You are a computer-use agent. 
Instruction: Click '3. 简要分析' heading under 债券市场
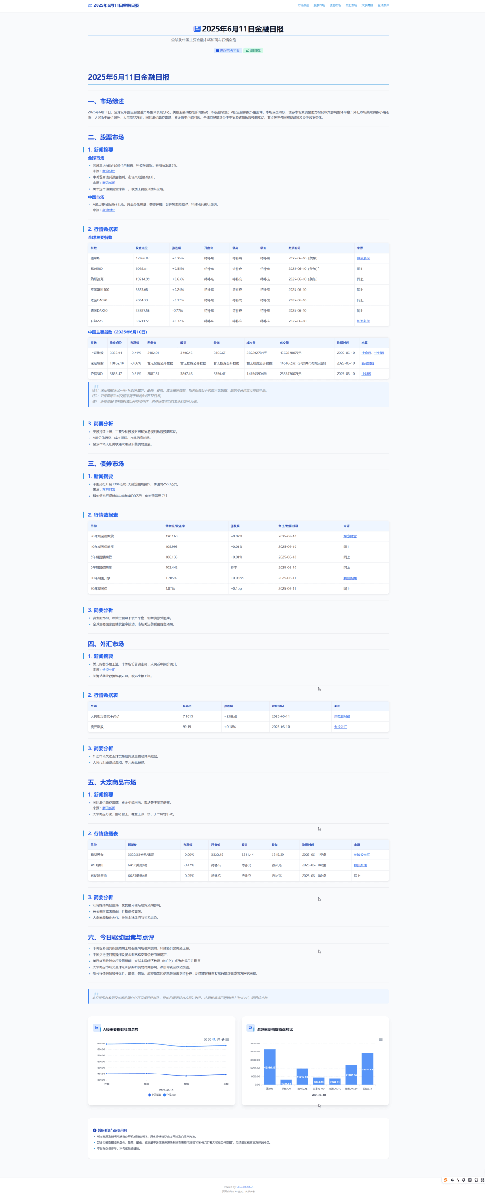(101, 609)
